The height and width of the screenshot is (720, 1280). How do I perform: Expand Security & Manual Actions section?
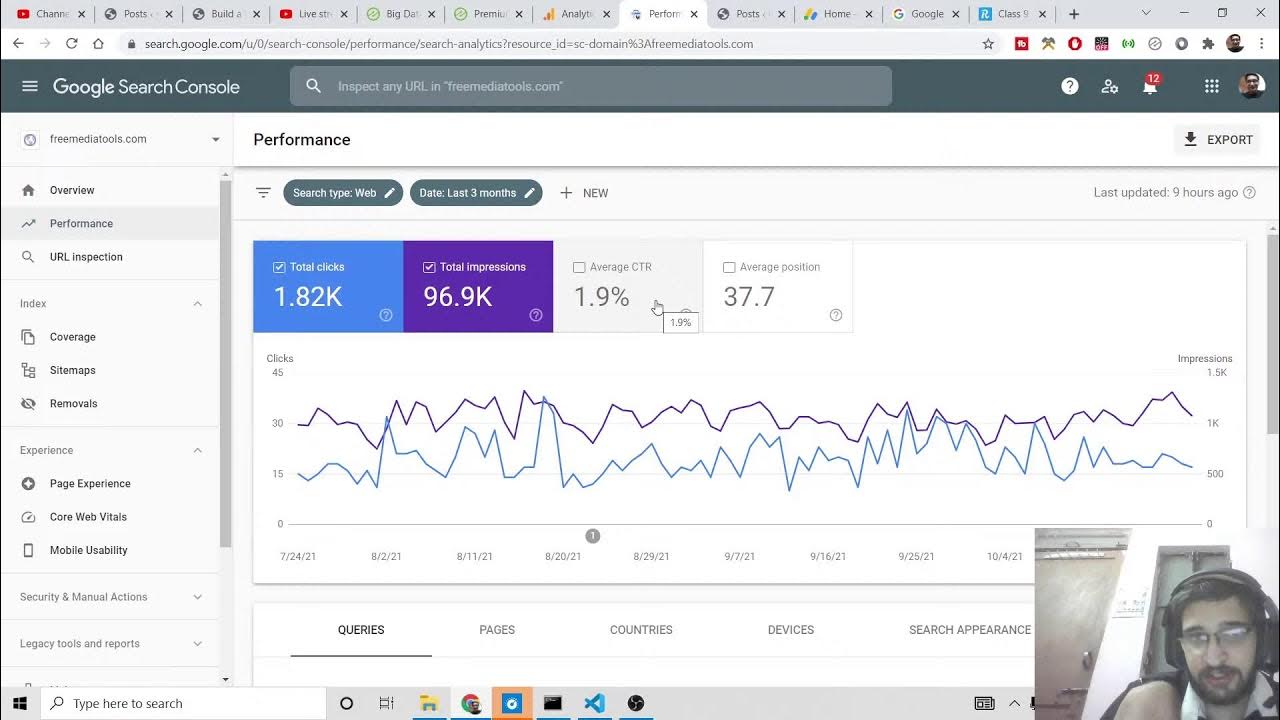(x=197, y=597)
